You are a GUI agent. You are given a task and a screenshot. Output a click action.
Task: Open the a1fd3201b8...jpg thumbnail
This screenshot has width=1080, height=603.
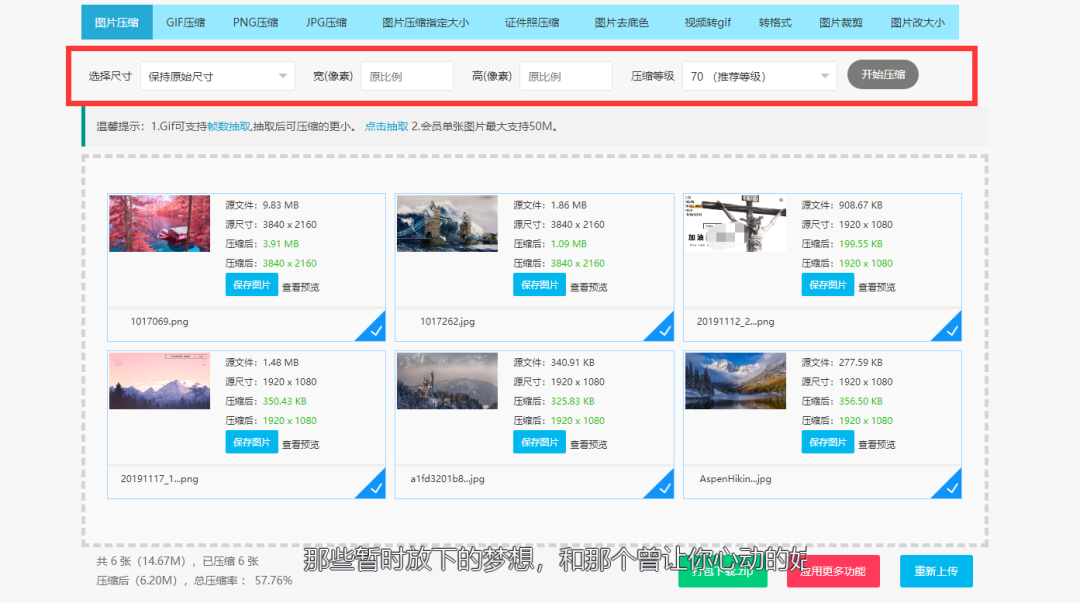[447, 381]
